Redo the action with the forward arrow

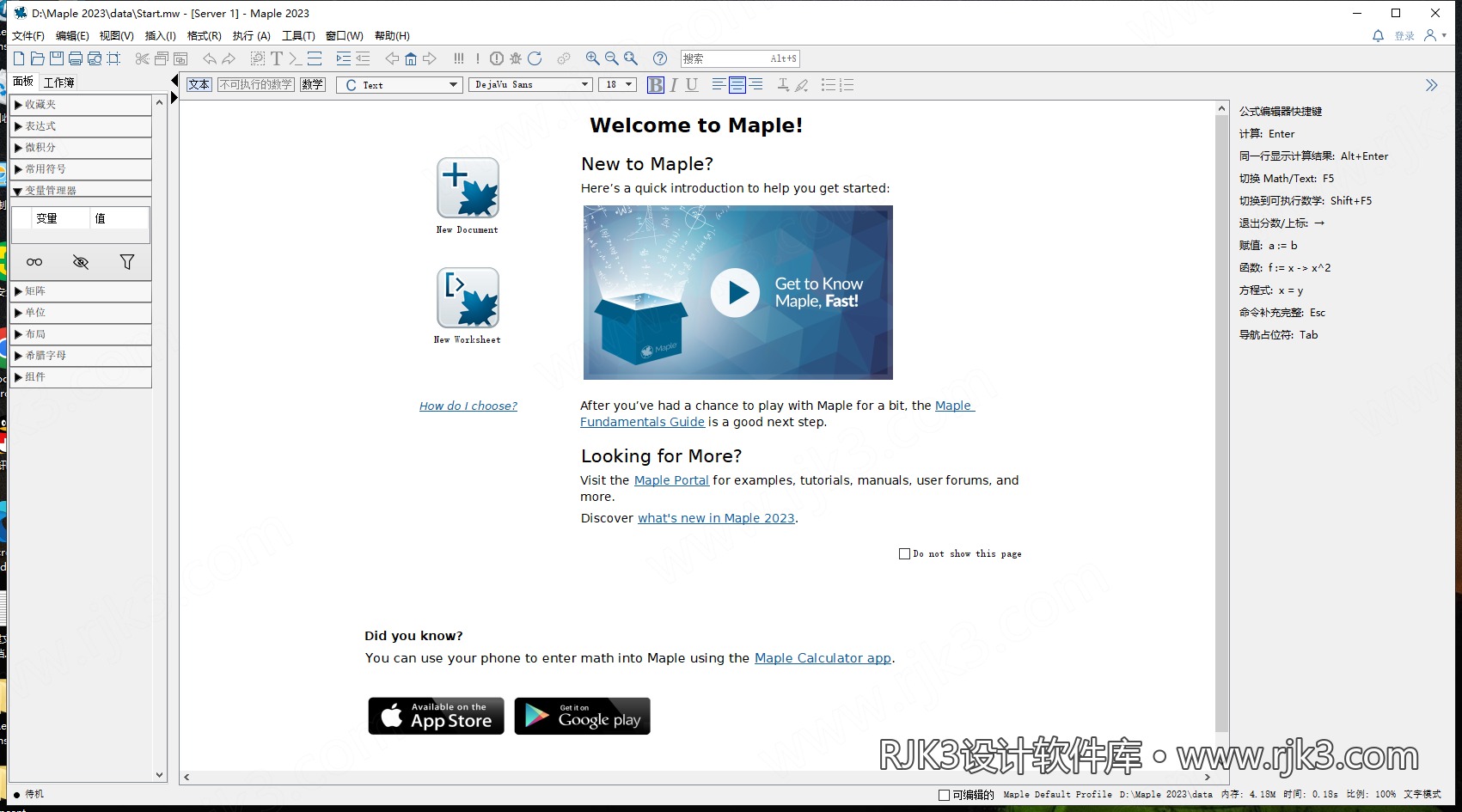[x=229, y=58]
